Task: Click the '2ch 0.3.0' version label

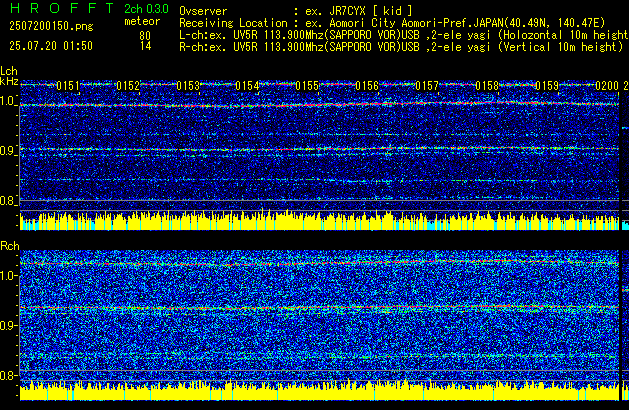Action: click(x=146, y=8)
